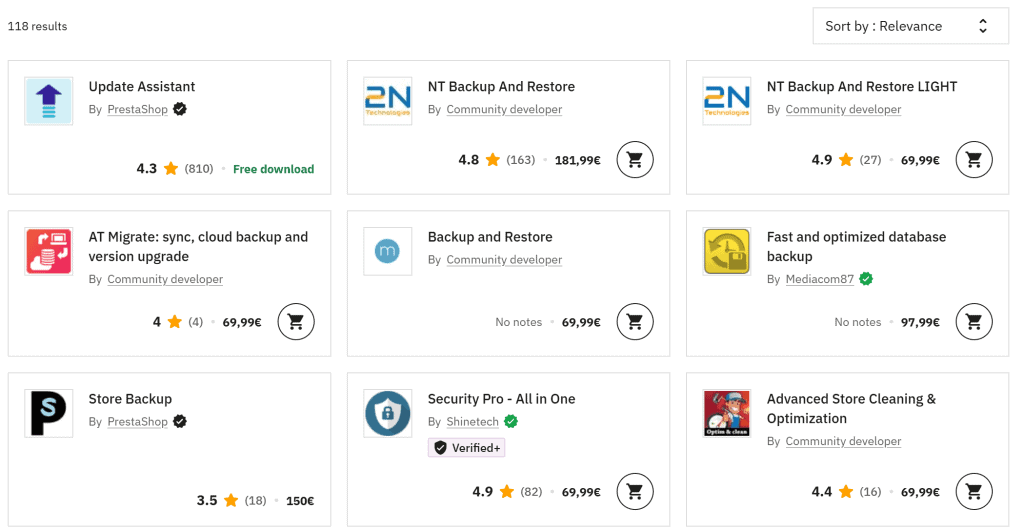Click the 4.8 star rating of NT Backup And Restore
Screen dimensions: 1024x531
[x=479, y=159]
